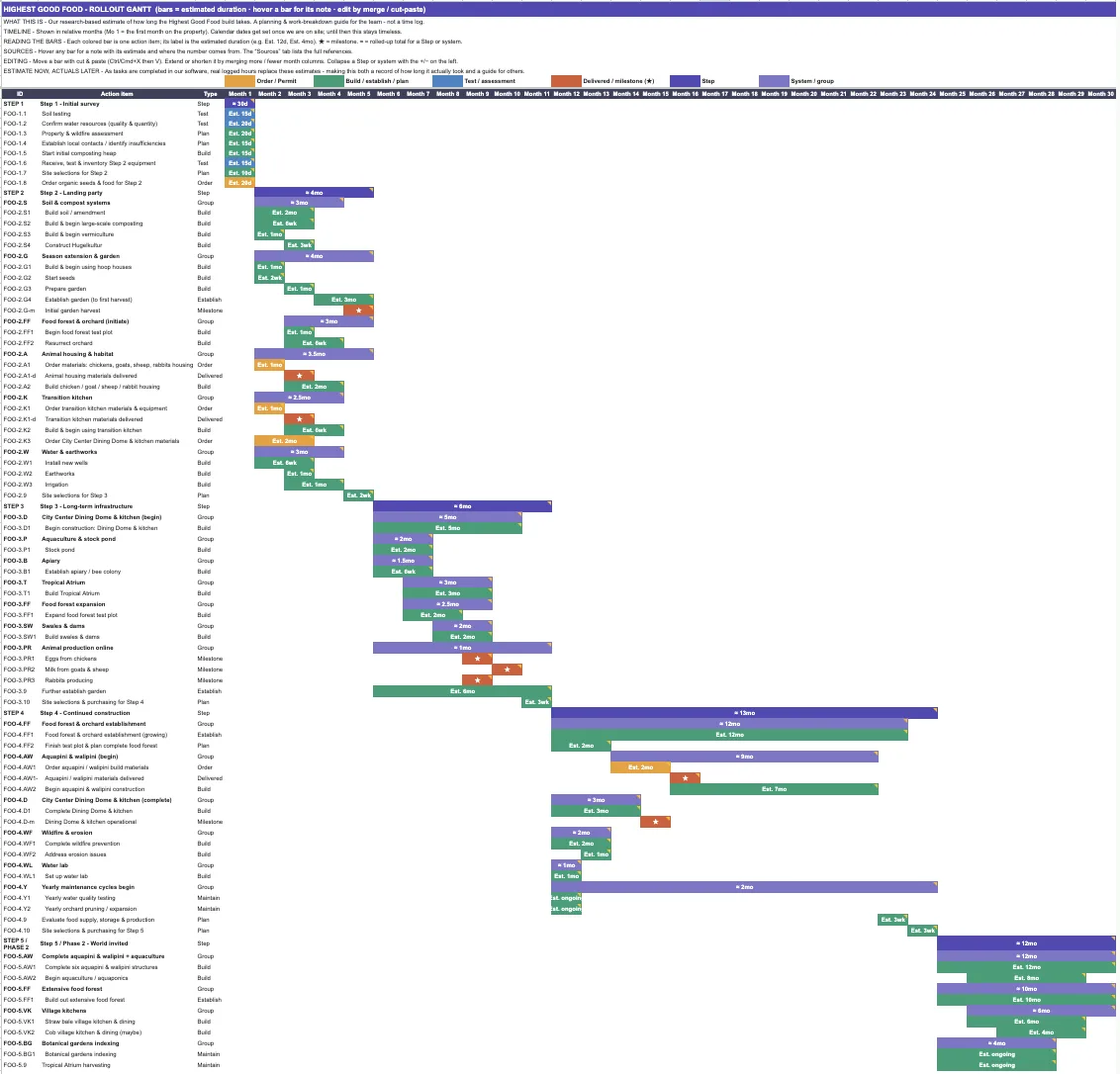Select the Animal housing materials delivered star
Viewport: 1120px width, 1074px height.
(299, 376)
